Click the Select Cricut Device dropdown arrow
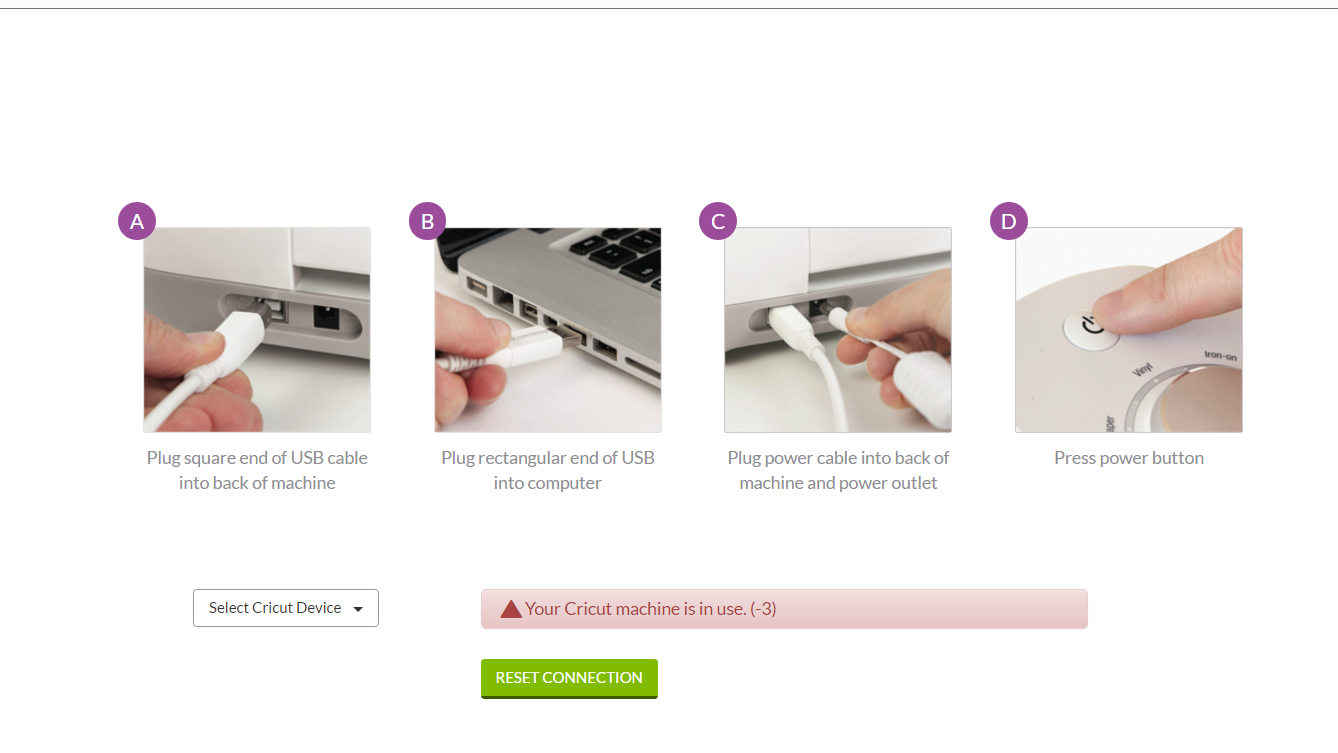1338x753 pixels. coord(358,609)
